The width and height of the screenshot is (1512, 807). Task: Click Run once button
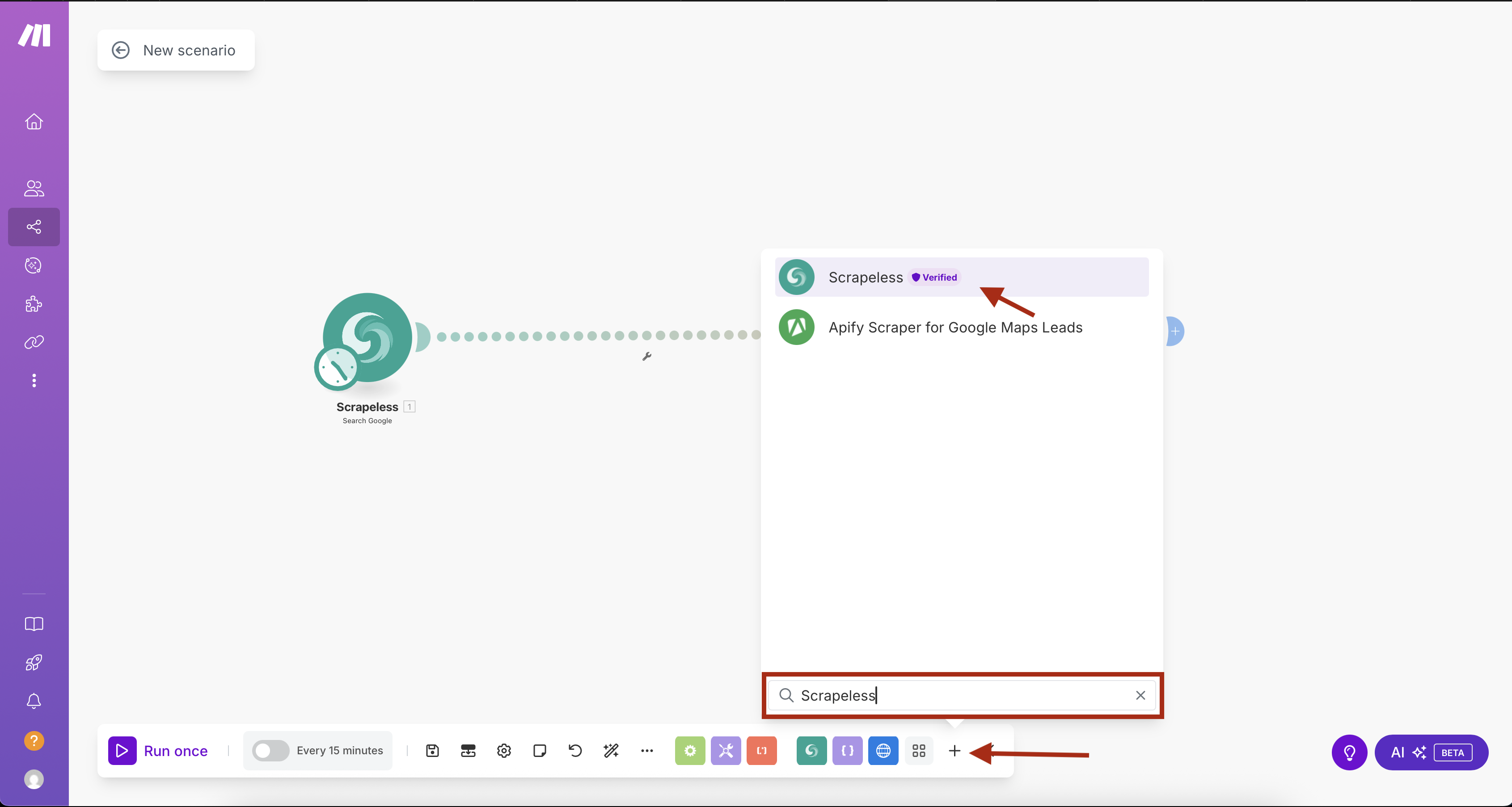click(158, 751)
